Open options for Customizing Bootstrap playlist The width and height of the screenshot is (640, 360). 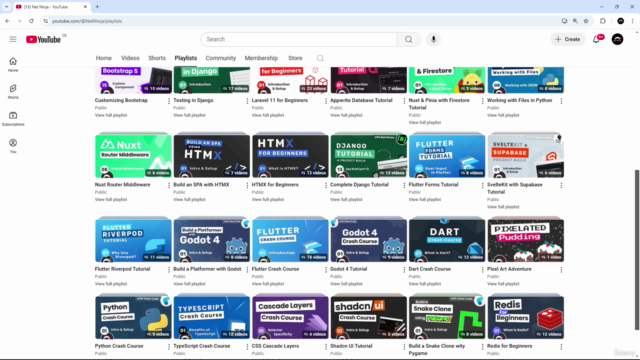coord(169,101)
